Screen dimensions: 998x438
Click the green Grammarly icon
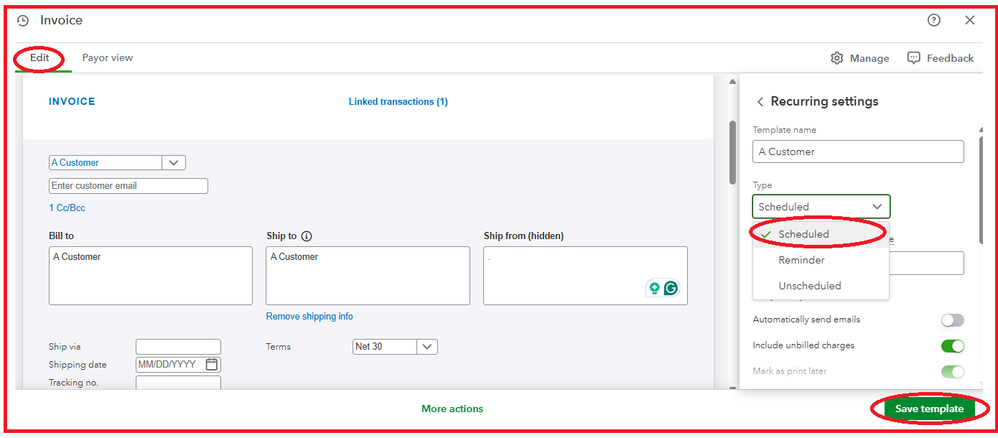point(671,288)
